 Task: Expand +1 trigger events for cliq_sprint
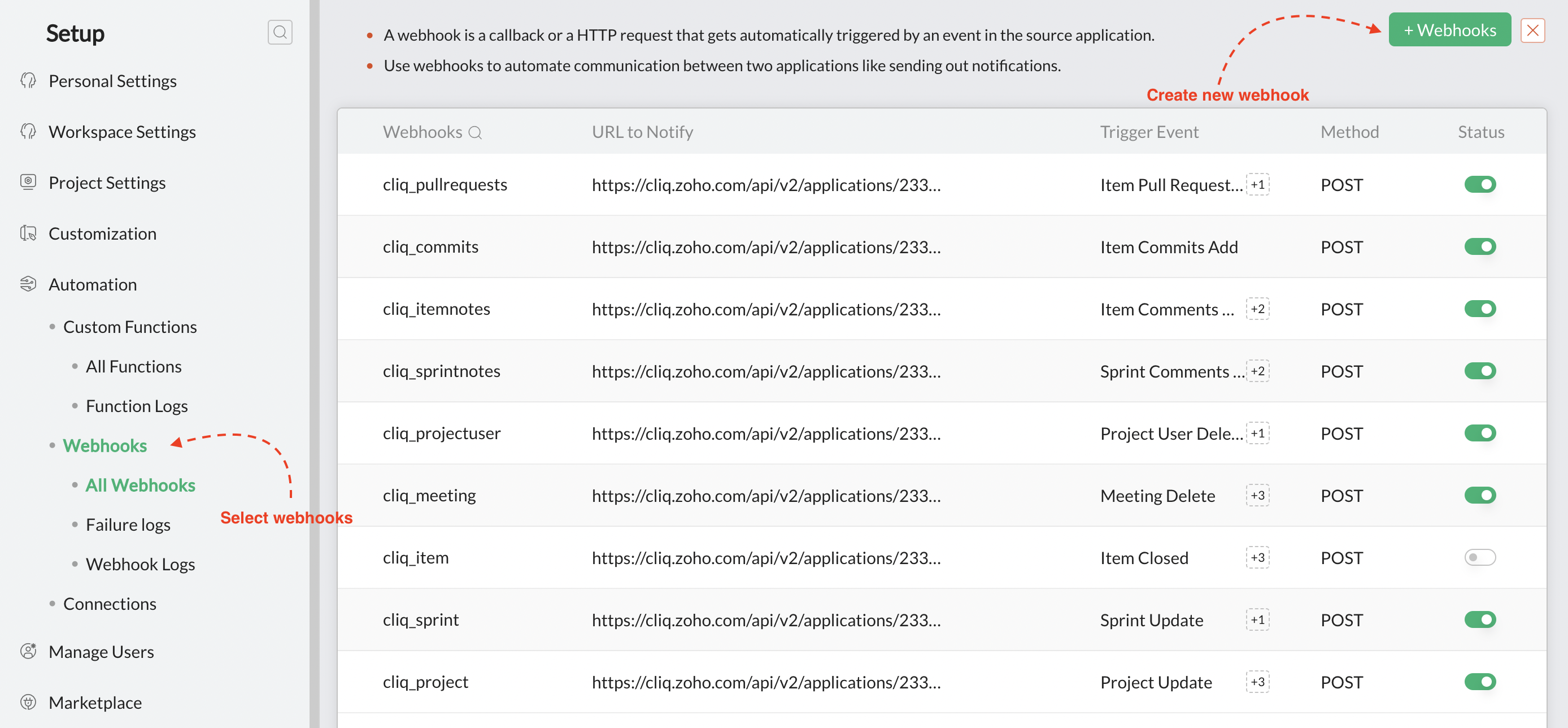(1257, 619)
